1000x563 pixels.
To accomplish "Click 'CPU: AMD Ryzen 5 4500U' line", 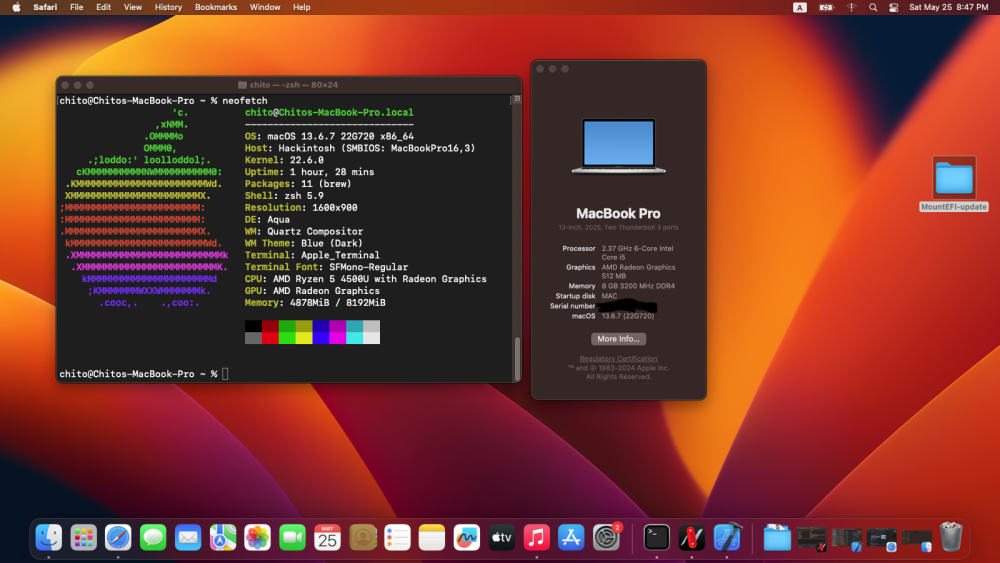I will coord(365,279).
